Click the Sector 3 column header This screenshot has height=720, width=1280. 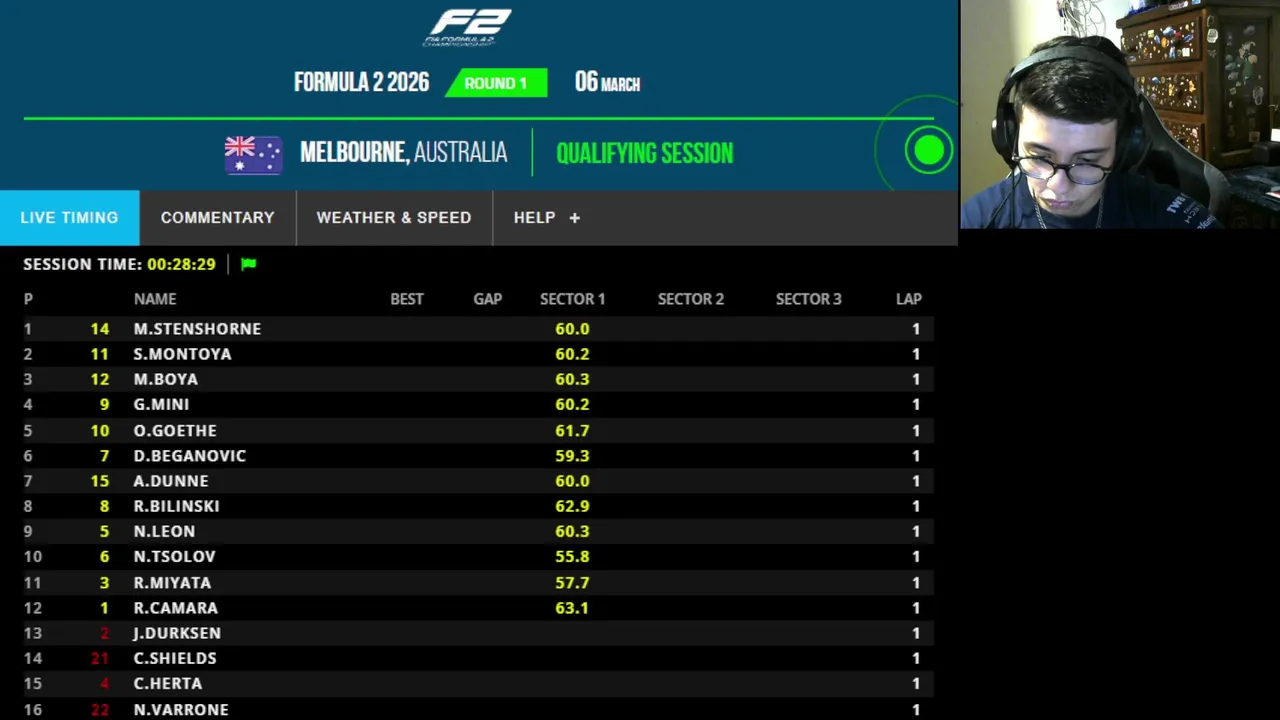pos(809,299)
